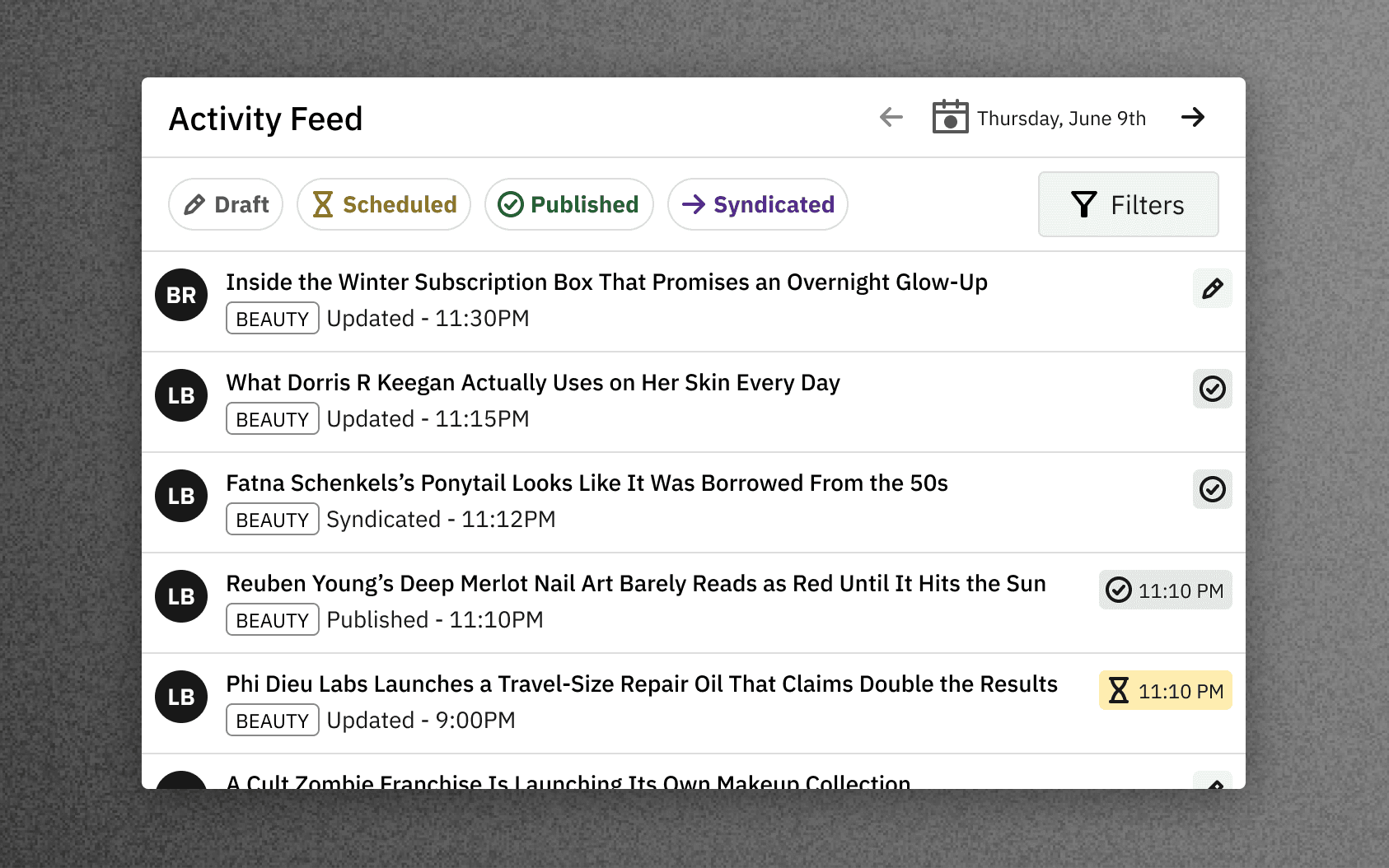Open Phi Dieu Labs Travel-Size Repair Oil article
Screen dimensions: 1389x868
click(x=642, y=684)
